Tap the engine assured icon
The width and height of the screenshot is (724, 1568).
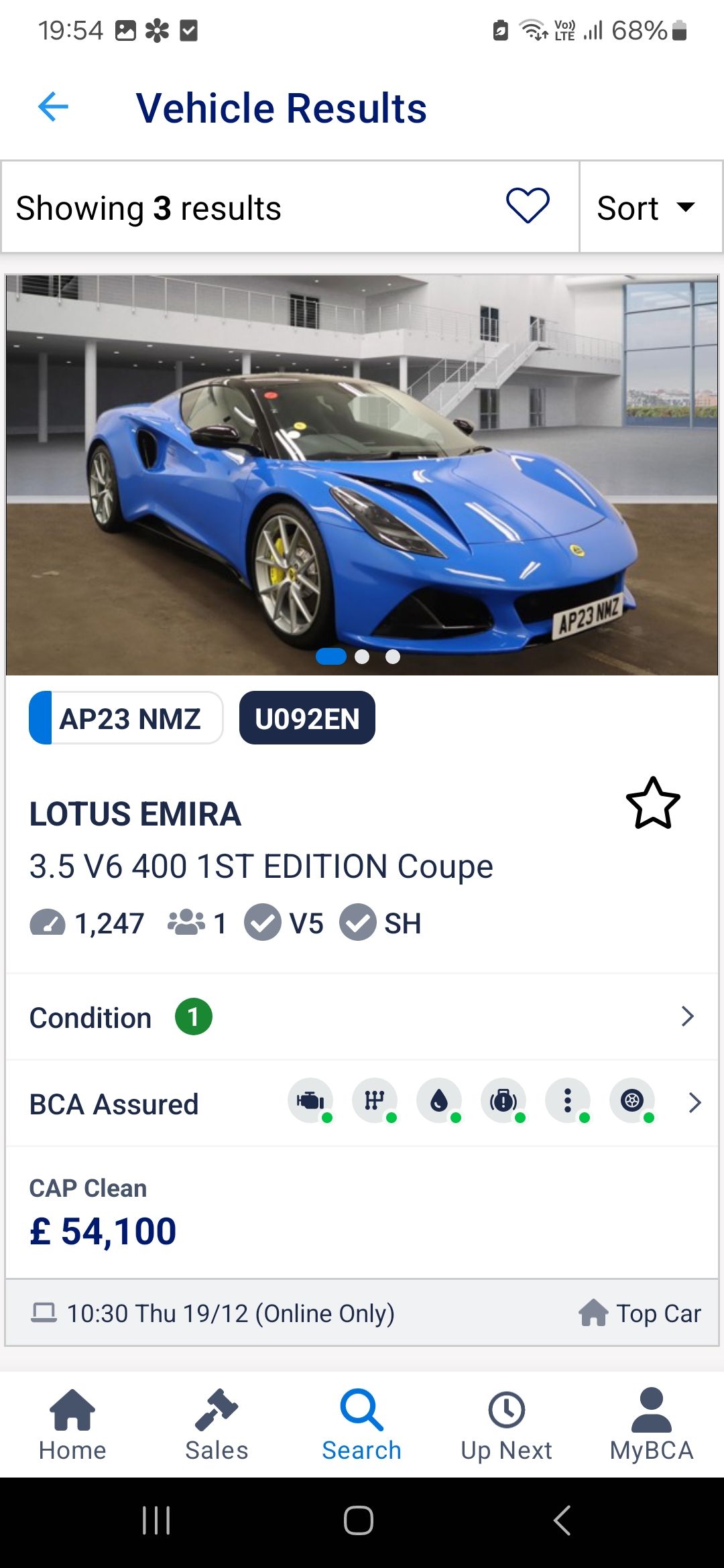[x=310, y=1101]
